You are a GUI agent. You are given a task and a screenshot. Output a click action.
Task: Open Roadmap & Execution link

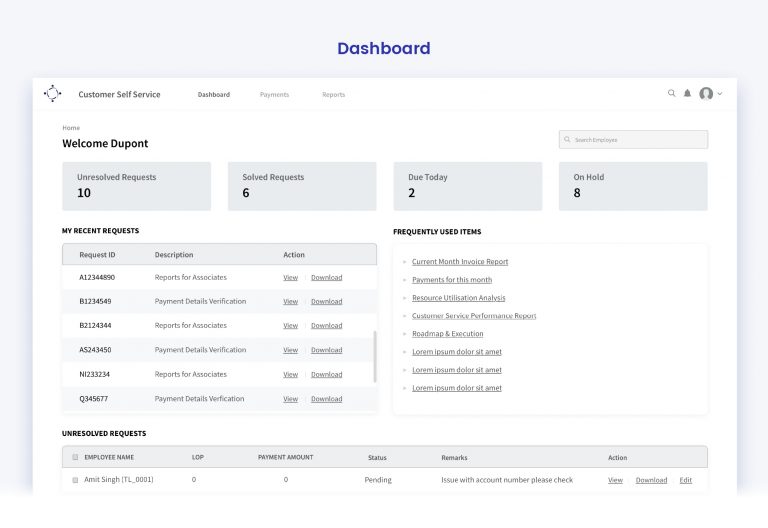point(448,334)
